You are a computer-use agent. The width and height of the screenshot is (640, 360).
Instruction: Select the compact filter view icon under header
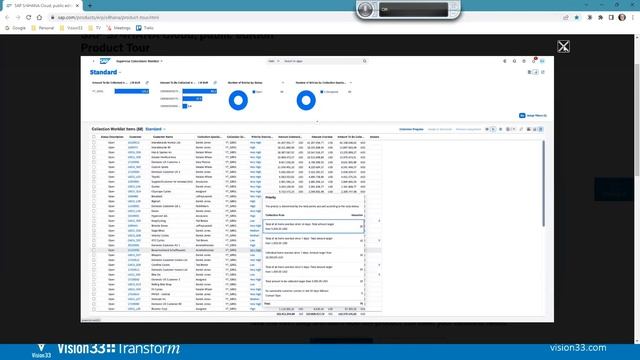pos(529,72)
